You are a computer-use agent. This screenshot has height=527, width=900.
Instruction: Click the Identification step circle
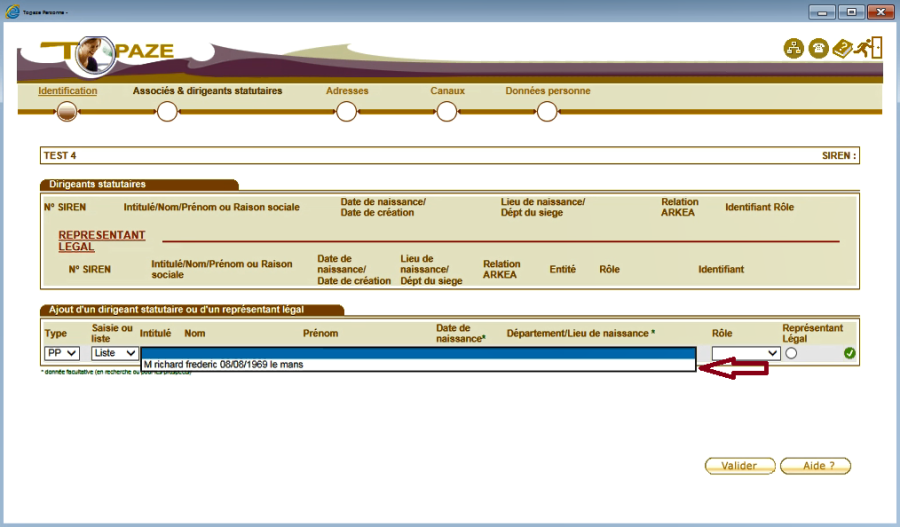point(67,112)
